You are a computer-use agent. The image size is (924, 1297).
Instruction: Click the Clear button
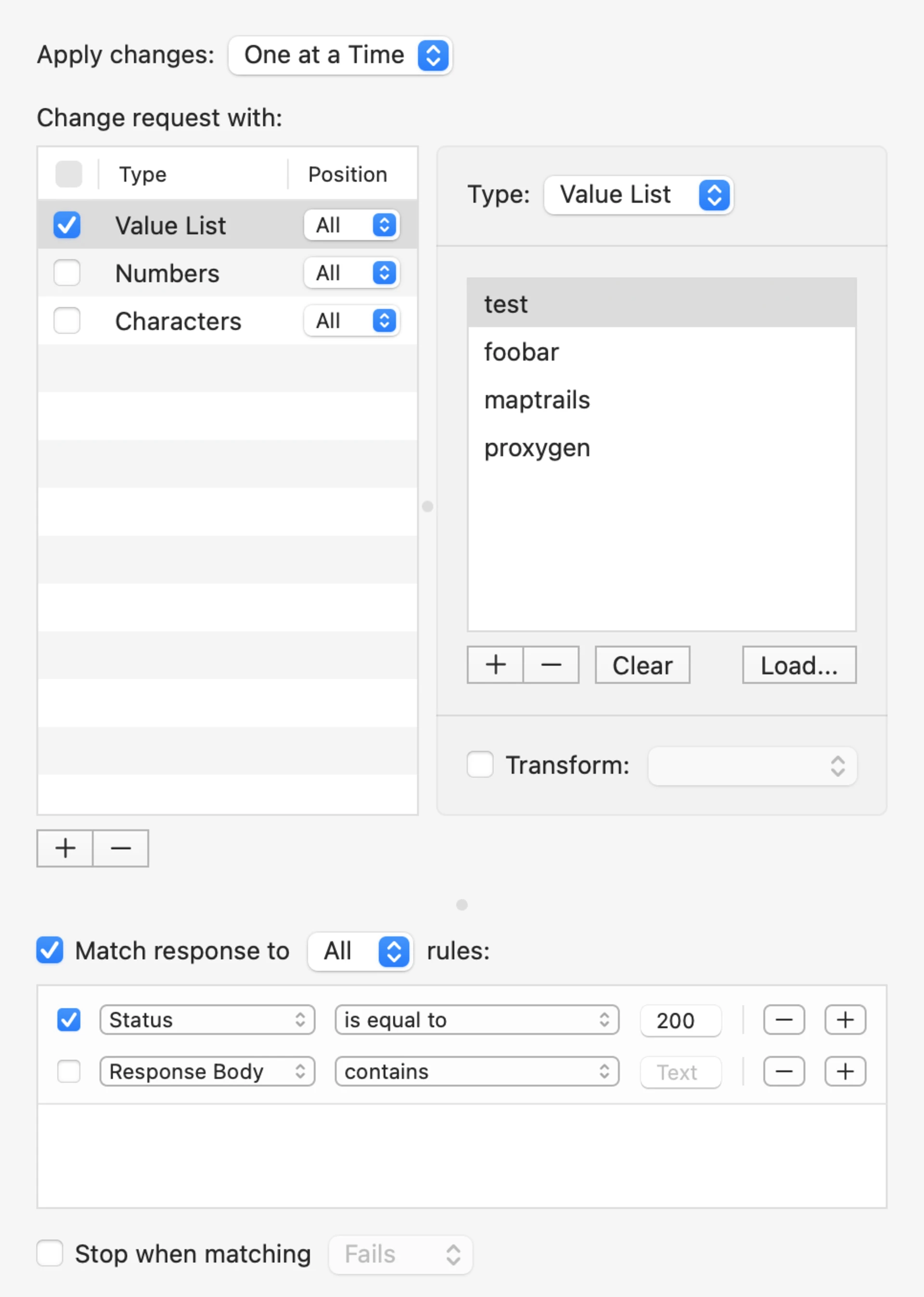642,665
